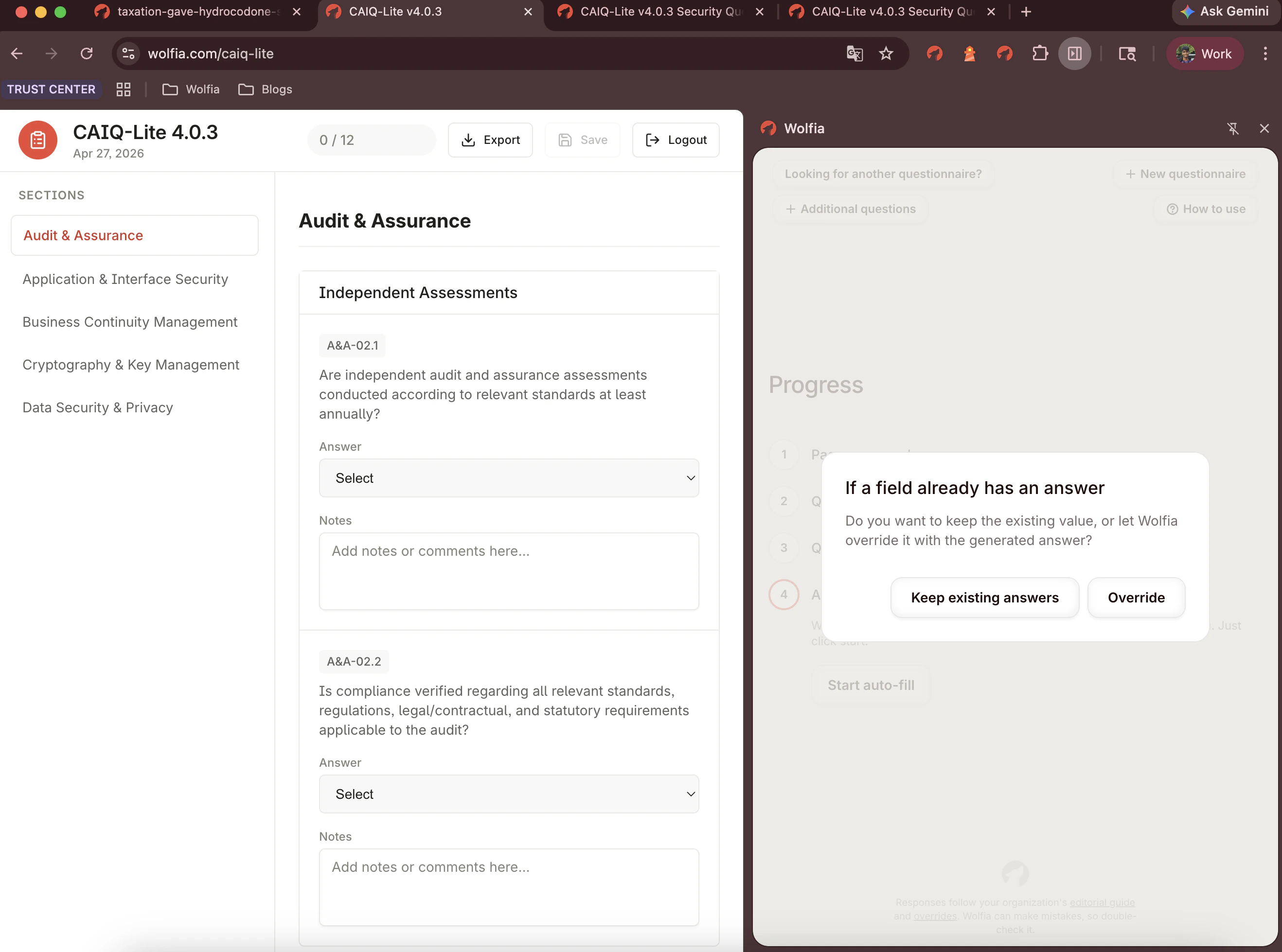Open the apps grid icon on bookmarks bar
The image size is (1282, 952).
(x=123, y=89)
